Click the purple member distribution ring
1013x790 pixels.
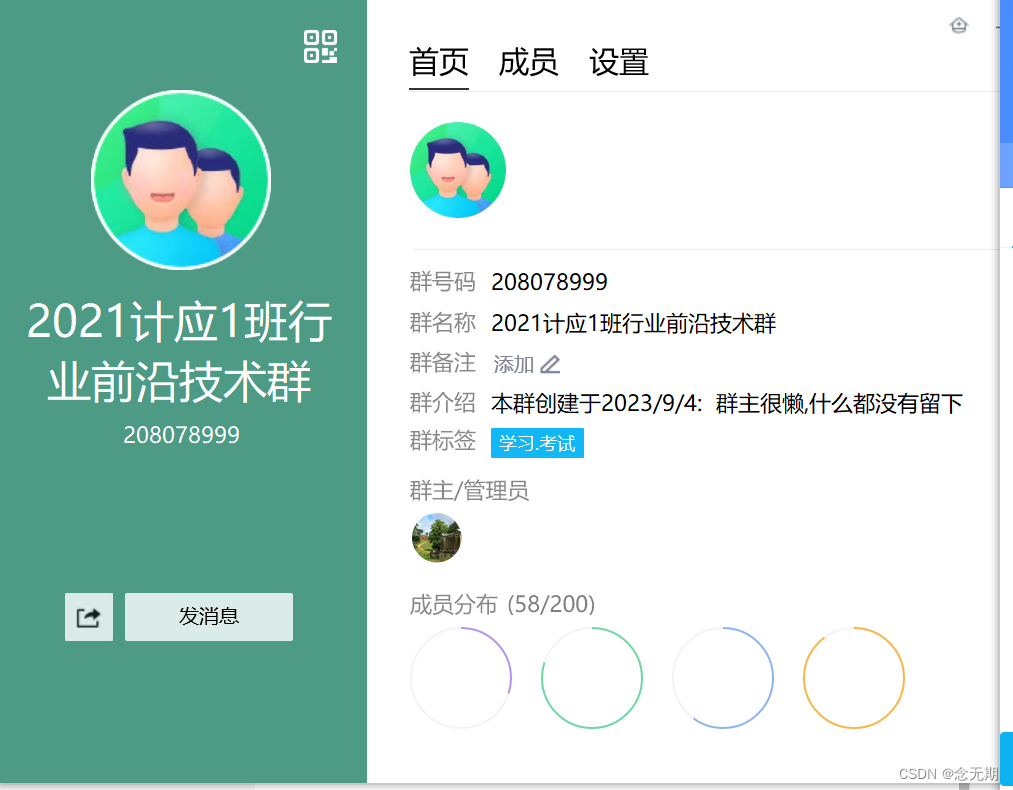(461, 678)
